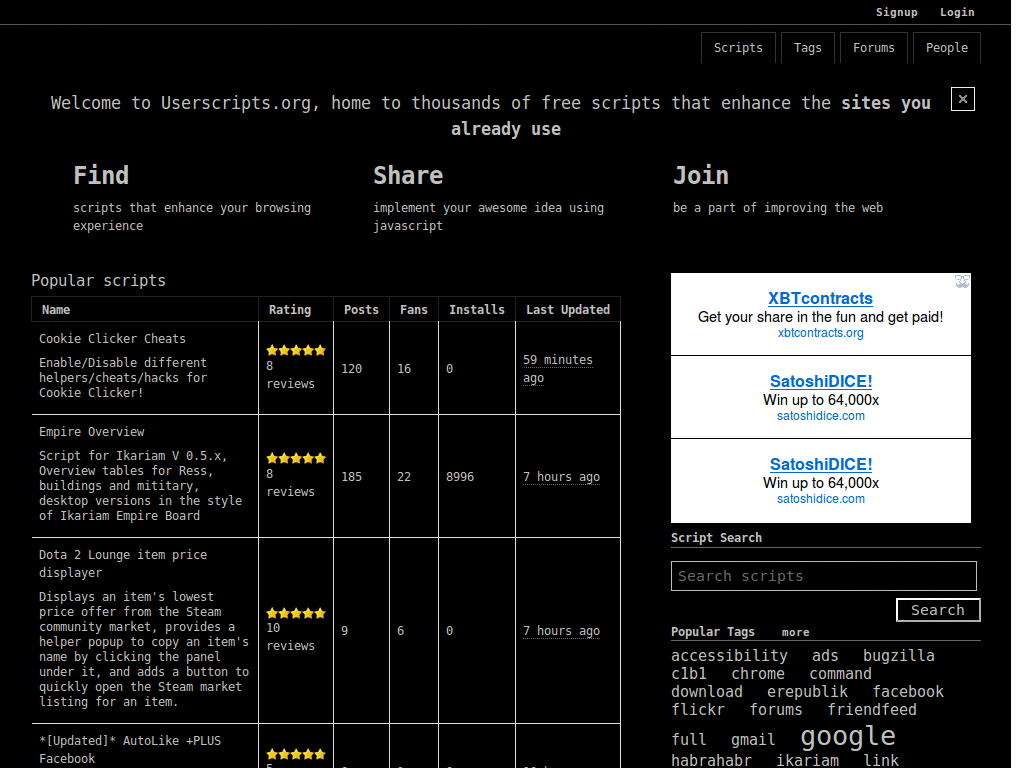1024x768 pixels.
Task: Switch to the Tags tab
Action: [807, 48]
